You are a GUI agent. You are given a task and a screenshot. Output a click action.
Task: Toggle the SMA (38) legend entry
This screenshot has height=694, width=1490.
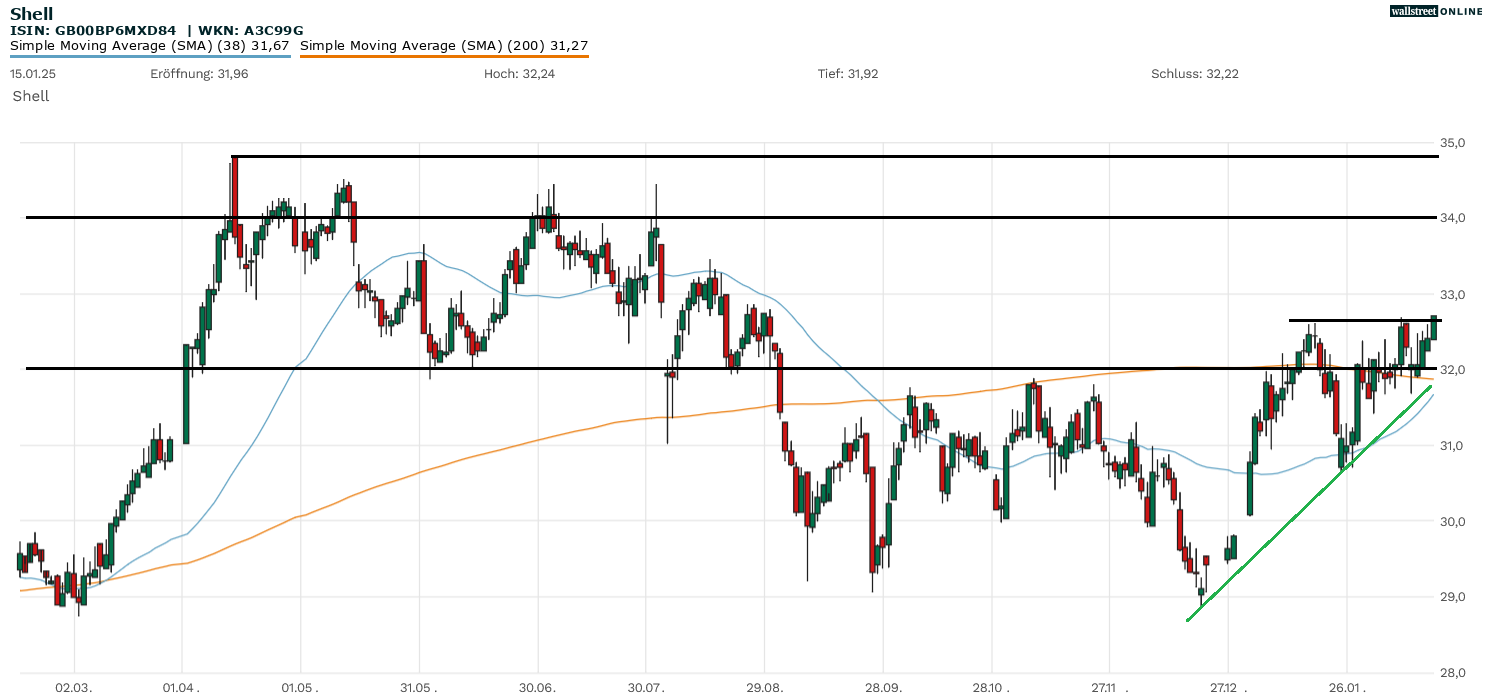pyautogui.click(x=150, y=45)
